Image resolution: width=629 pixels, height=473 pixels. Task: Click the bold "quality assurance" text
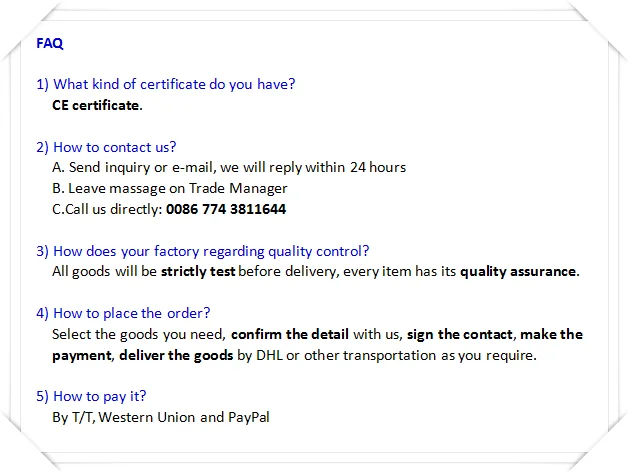coord(518,271)
